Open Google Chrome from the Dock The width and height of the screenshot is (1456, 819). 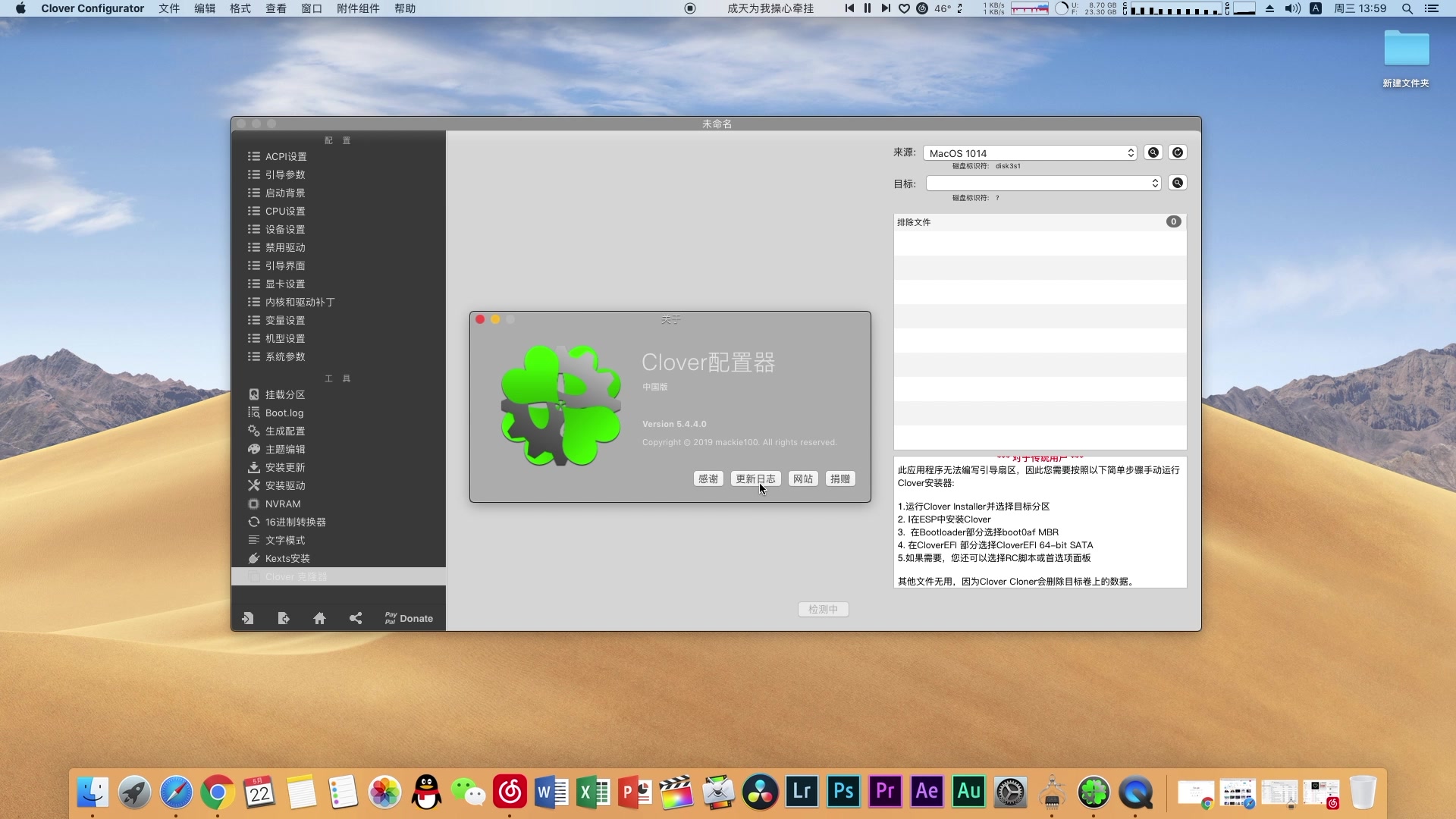(218, 792)
